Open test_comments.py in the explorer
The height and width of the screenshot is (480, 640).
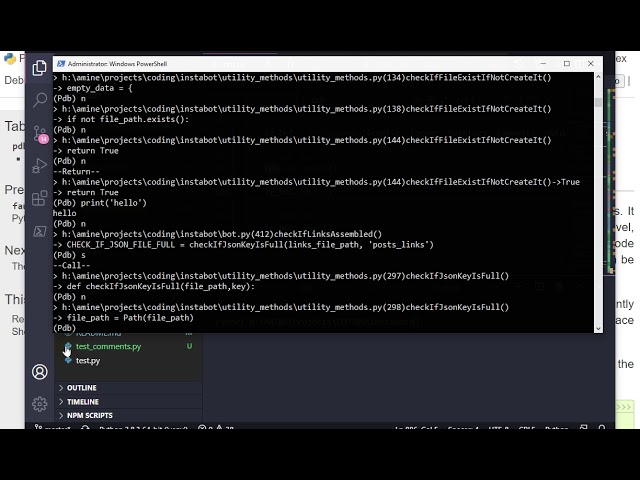point(108,347)
